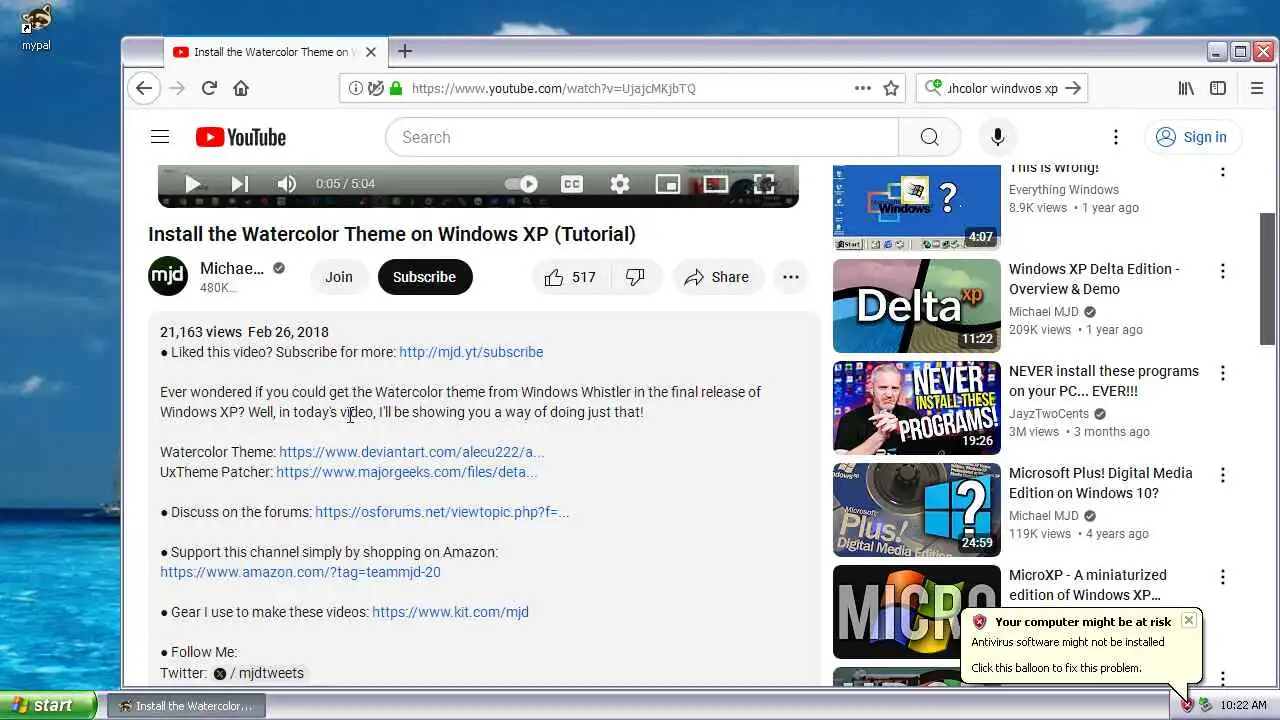The width and height of the screenshot is (1280, 720).
Task: Open MicroXP video thumbnail
Action: point(917,612)
